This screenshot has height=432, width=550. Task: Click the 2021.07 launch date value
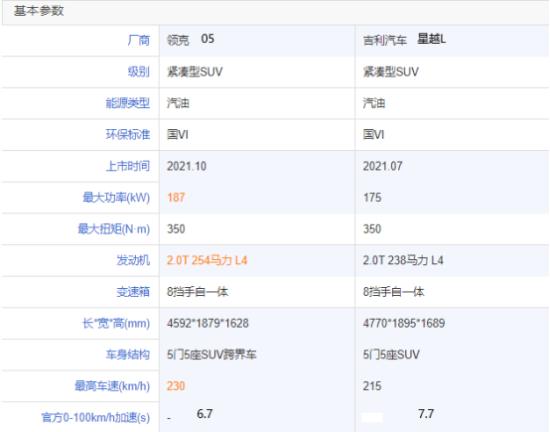click(x=383, y=166)
